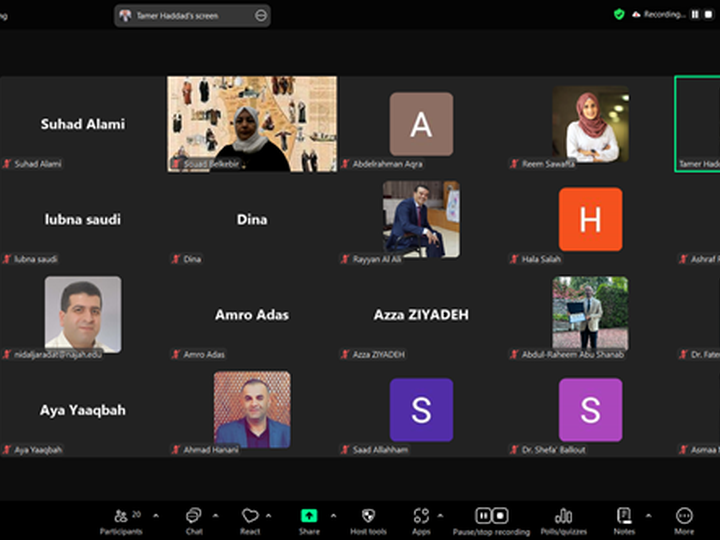This screenshot has height=540, width=720.
Task: Select Ahmad Hanani's profile photo
Action: click(252, 410)
